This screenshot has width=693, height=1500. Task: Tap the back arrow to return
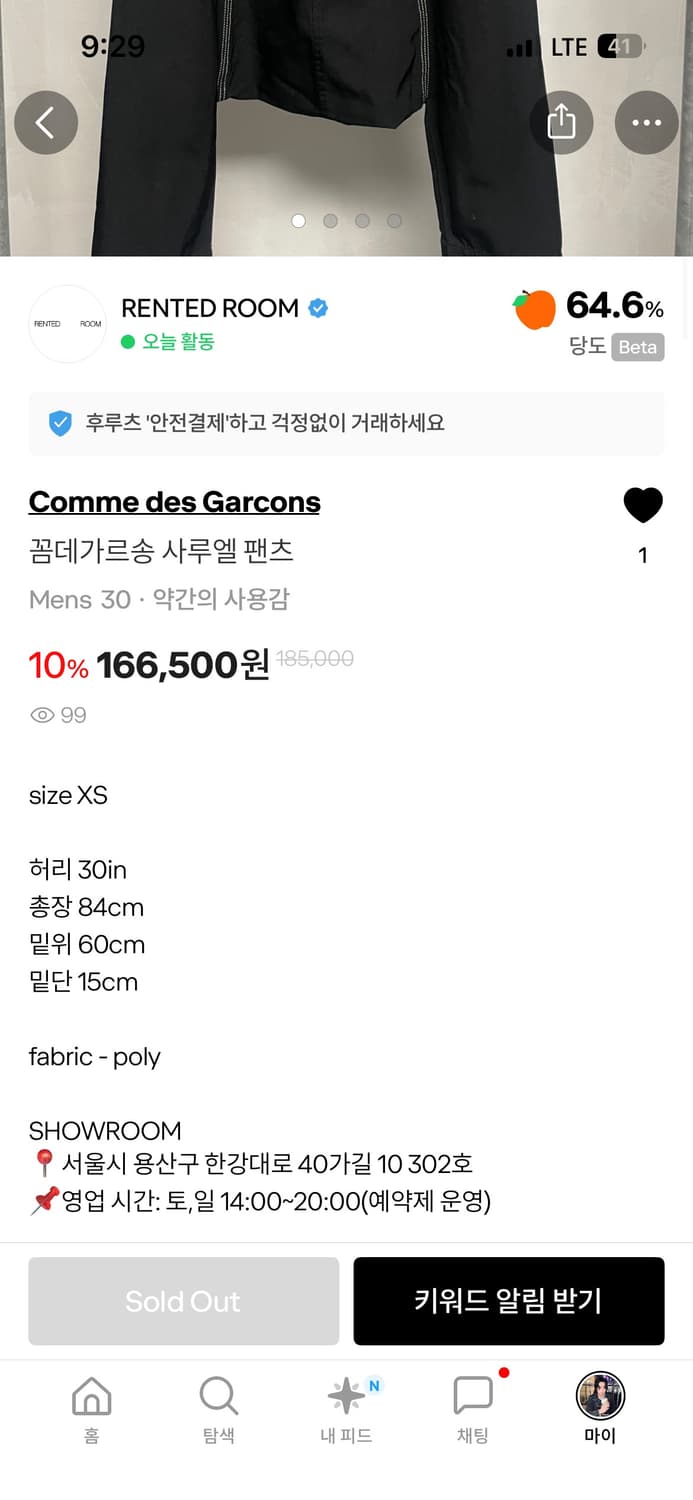pyautogui.click(x=46, y=122)
